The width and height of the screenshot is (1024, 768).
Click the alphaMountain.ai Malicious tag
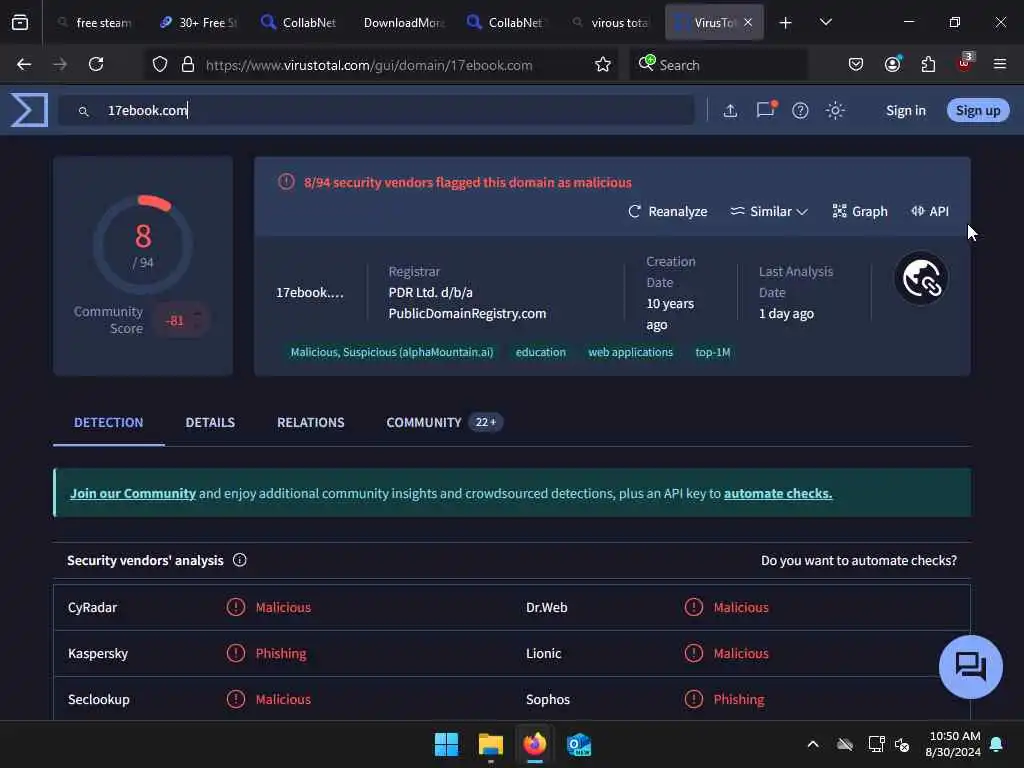pos(392,352)
